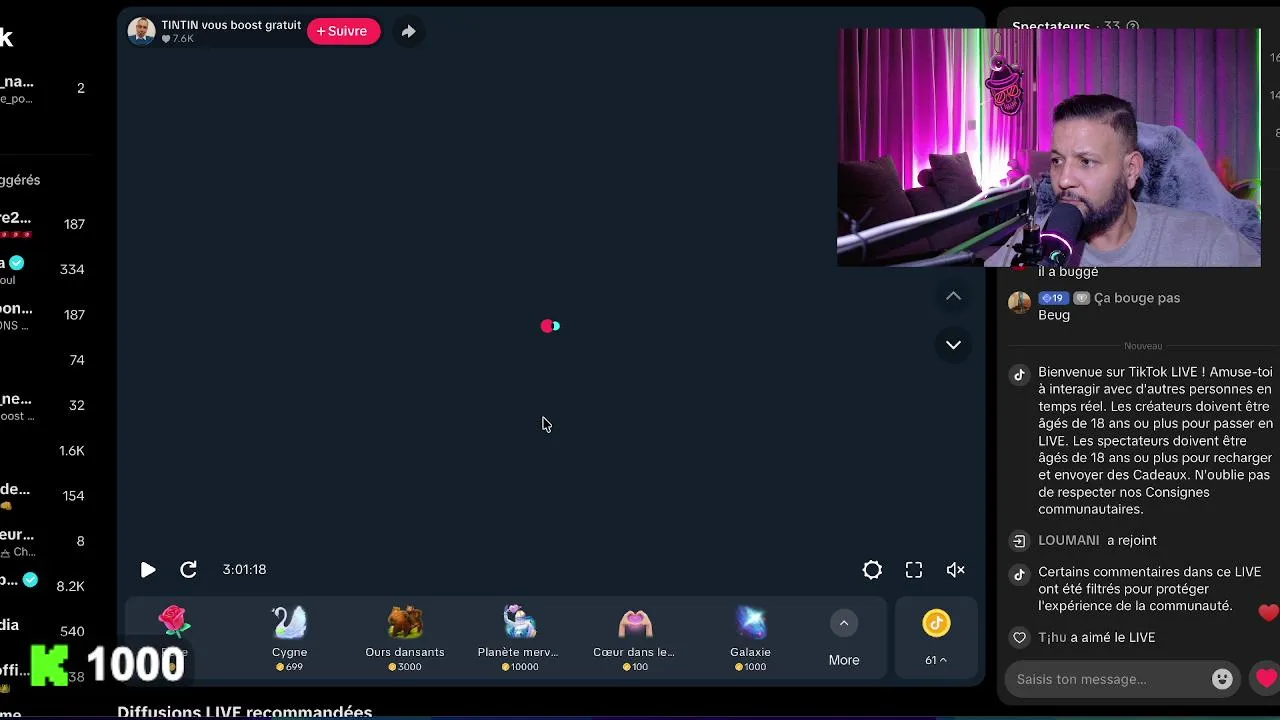Type in the Saisis ton message field
1280x720 pixels.
pyautogui.click(x=1108, y=679)
